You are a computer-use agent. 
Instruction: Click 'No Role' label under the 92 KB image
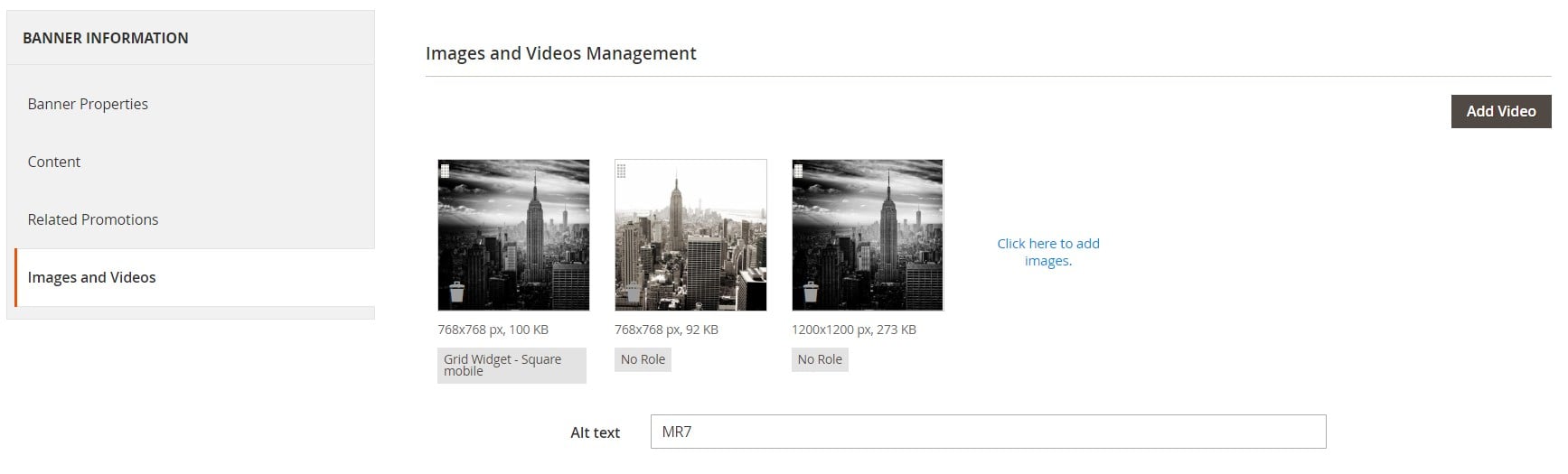click(643, 359)
